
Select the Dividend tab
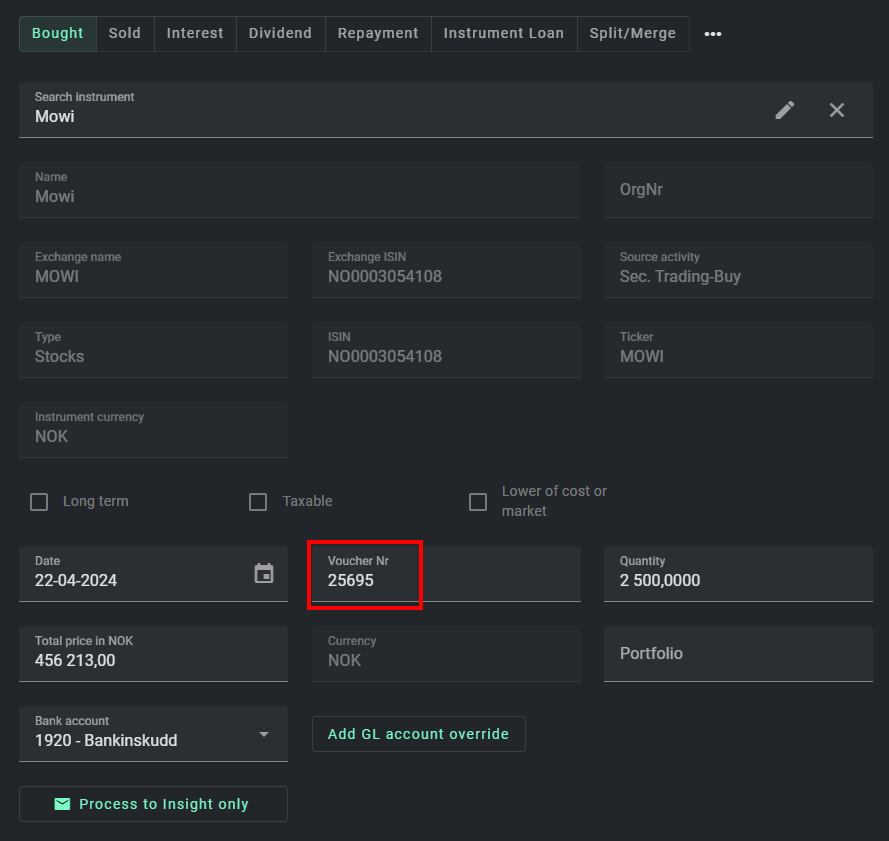(x=280, y=34)
